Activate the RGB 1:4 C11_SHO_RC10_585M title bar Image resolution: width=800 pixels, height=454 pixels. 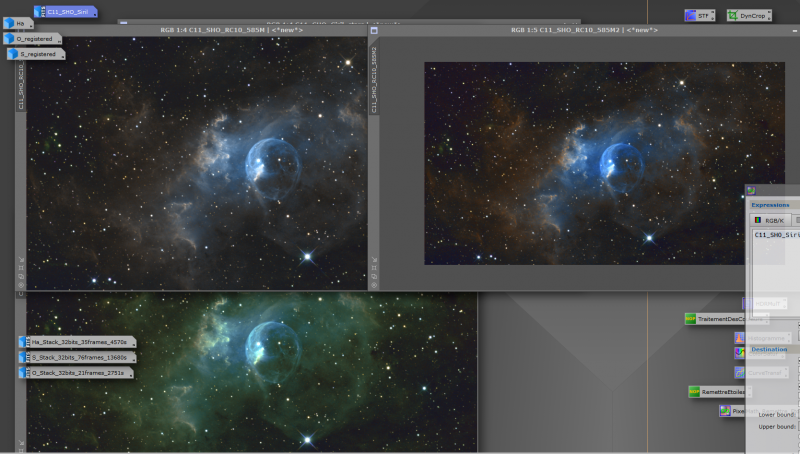click(x=231, y=30)
